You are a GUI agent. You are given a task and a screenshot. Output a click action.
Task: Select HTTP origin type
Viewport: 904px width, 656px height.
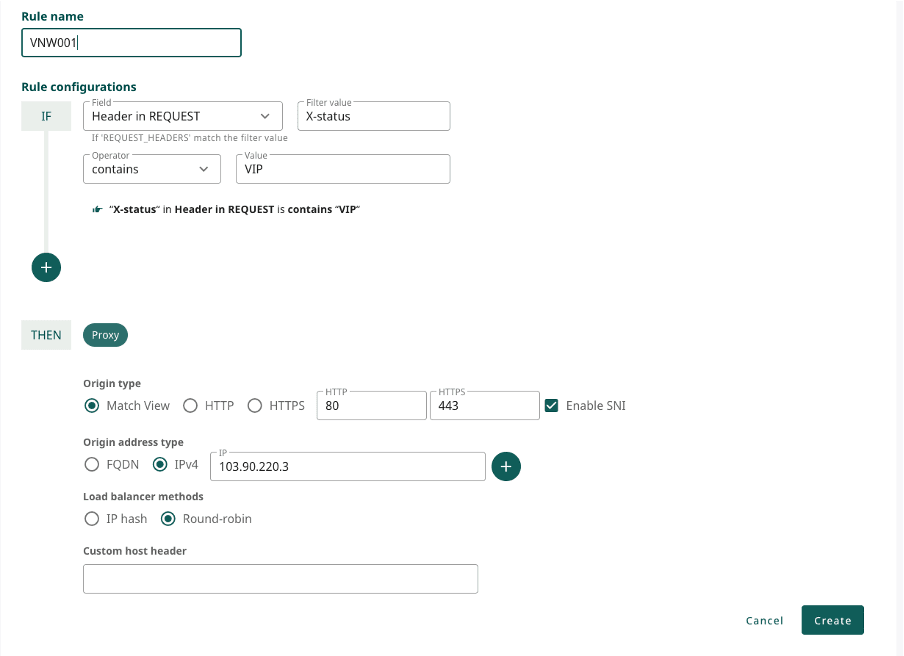[190, 406]
